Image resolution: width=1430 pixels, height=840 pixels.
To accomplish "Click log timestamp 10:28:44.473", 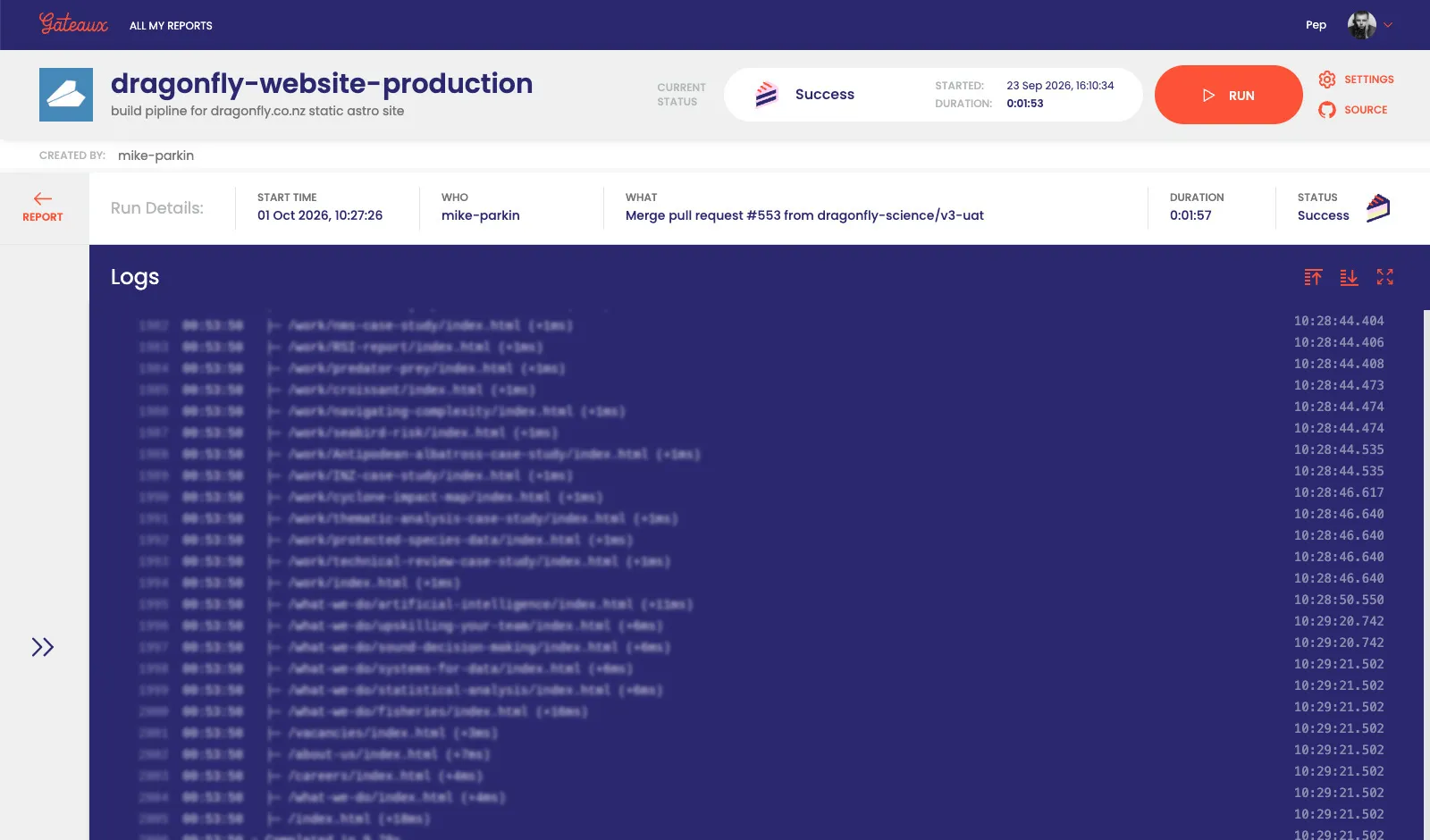I will pos(1339,385).
